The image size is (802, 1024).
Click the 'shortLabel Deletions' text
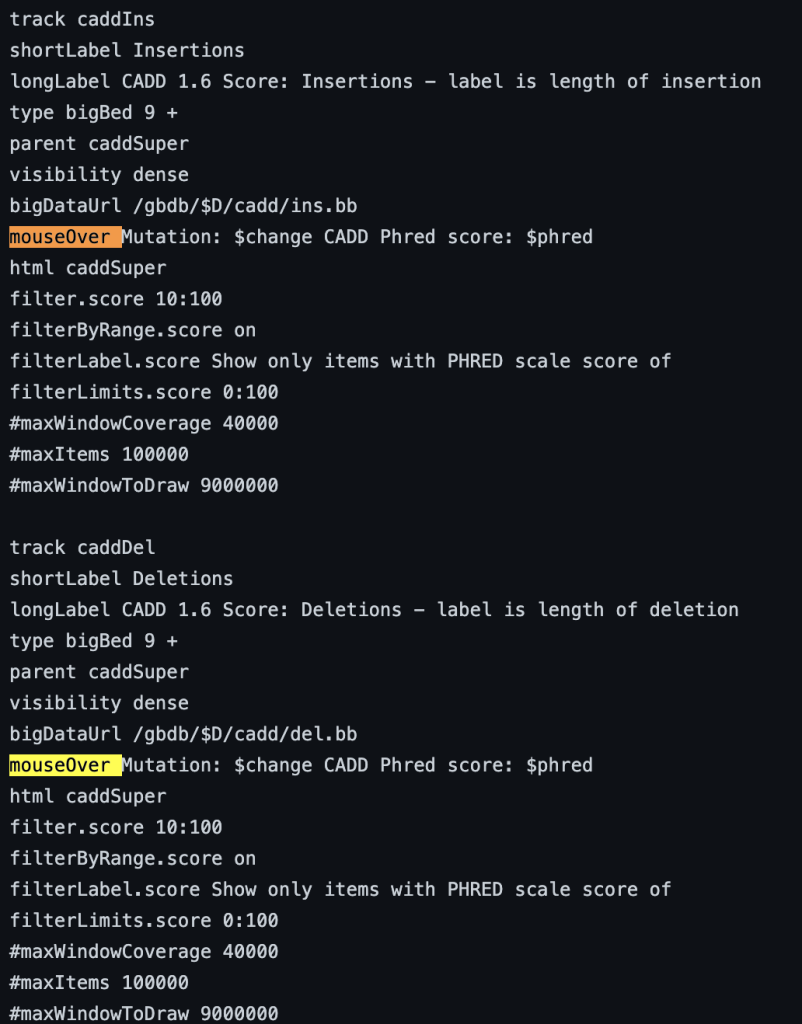pyautogui.click(x=121, y=579)
